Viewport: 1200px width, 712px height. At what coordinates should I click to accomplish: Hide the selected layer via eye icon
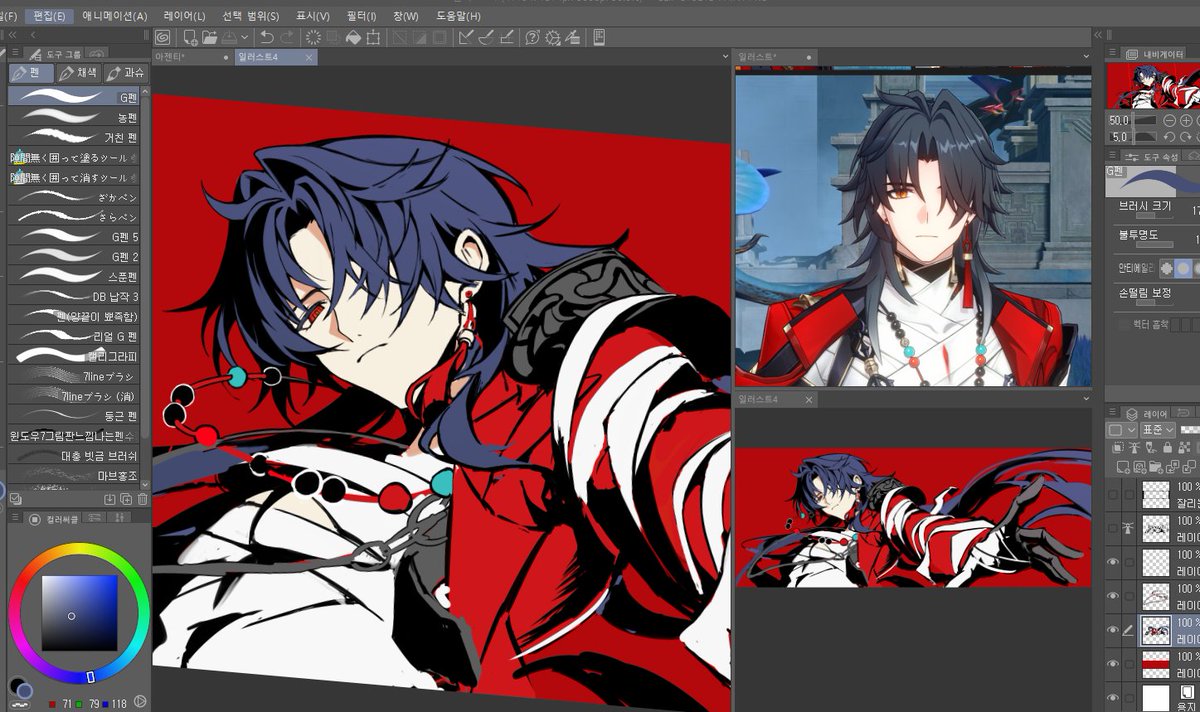pyautogui.click(x=1112, y=630)
